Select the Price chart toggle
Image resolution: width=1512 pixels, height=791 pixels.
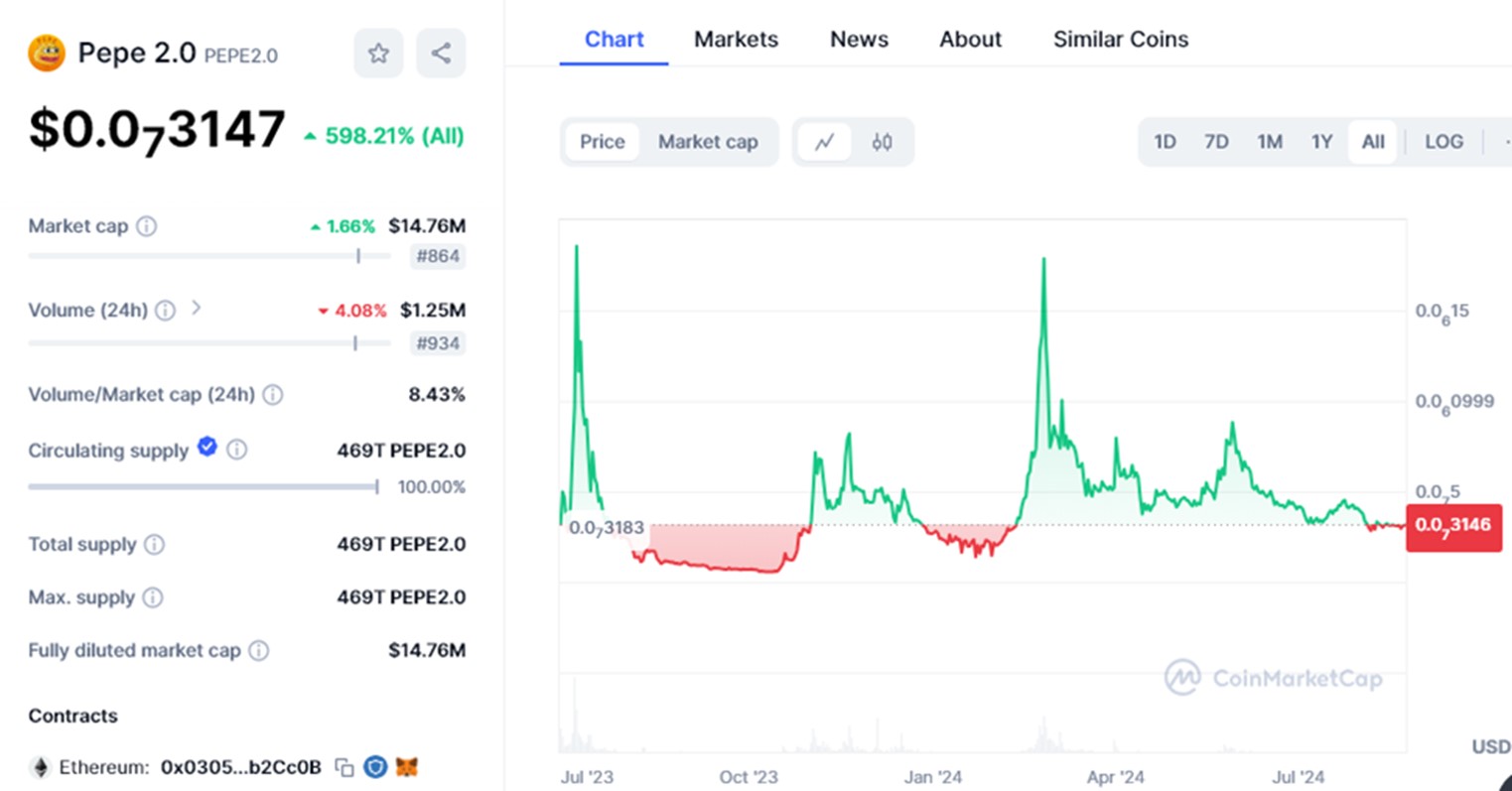click(603, 142)
